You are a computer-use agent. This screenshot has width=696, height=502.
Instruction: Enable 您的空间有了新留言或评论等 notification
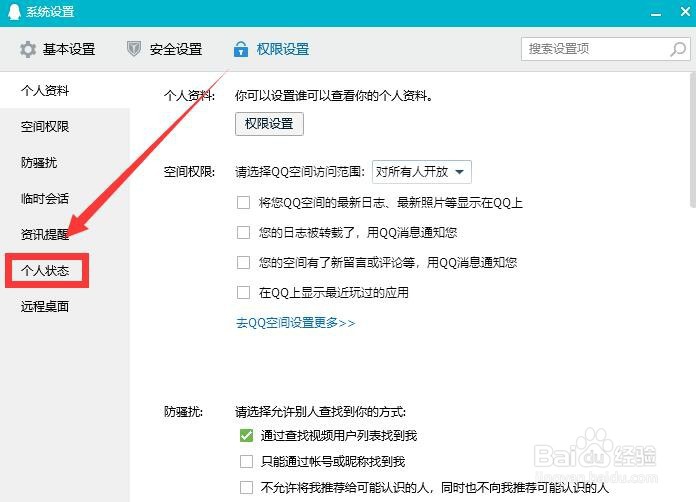pyautogui.click(x=243, y=263)
